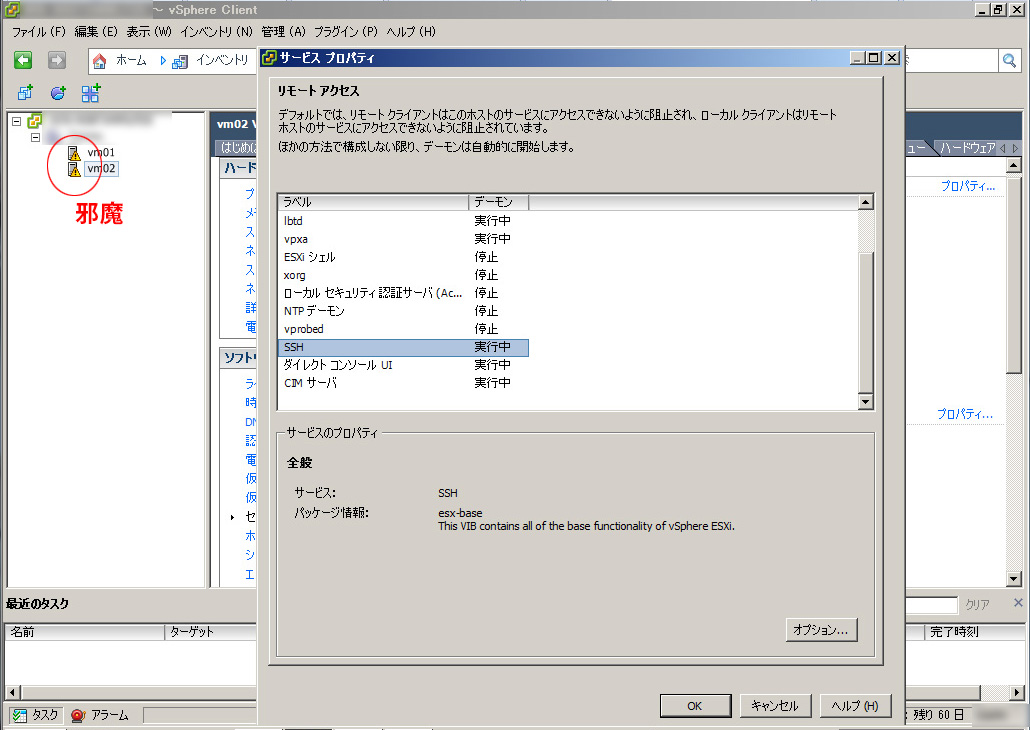The image size is (1030, 730).
Task: Click the stacked boxes with plus toolbar icon
Action: [x=26, y=93]
